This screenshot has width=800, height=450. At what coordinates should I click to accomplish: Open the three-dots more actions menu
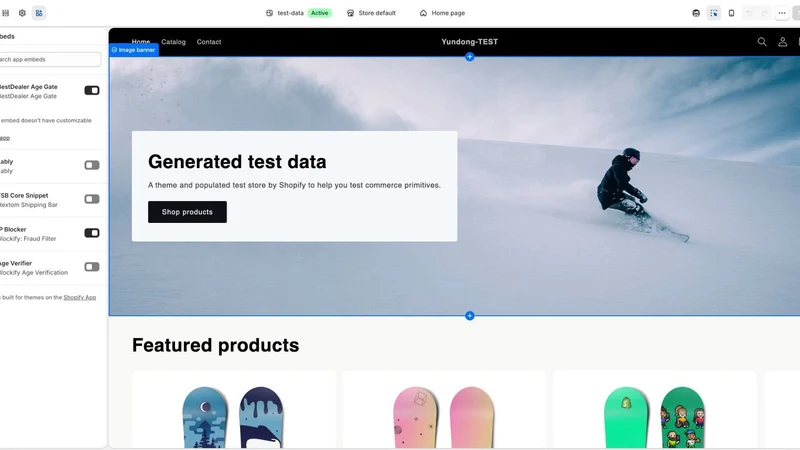[x=782, y=13]
